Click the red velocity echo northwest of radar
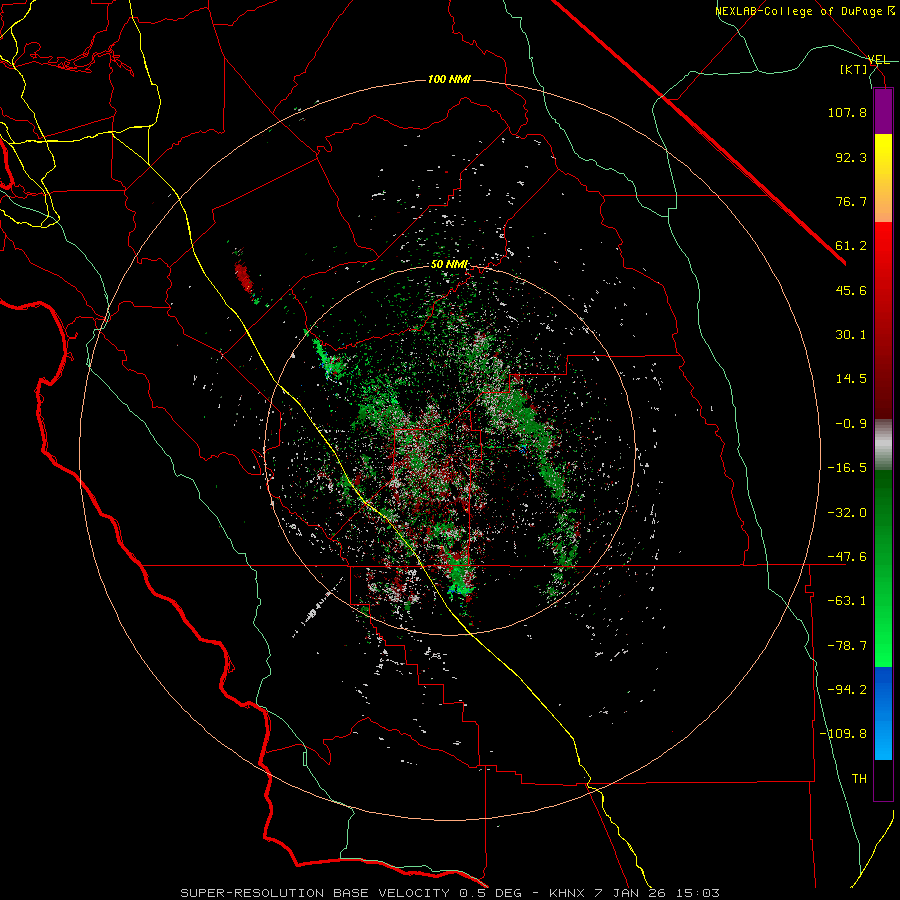 (243, 276)
